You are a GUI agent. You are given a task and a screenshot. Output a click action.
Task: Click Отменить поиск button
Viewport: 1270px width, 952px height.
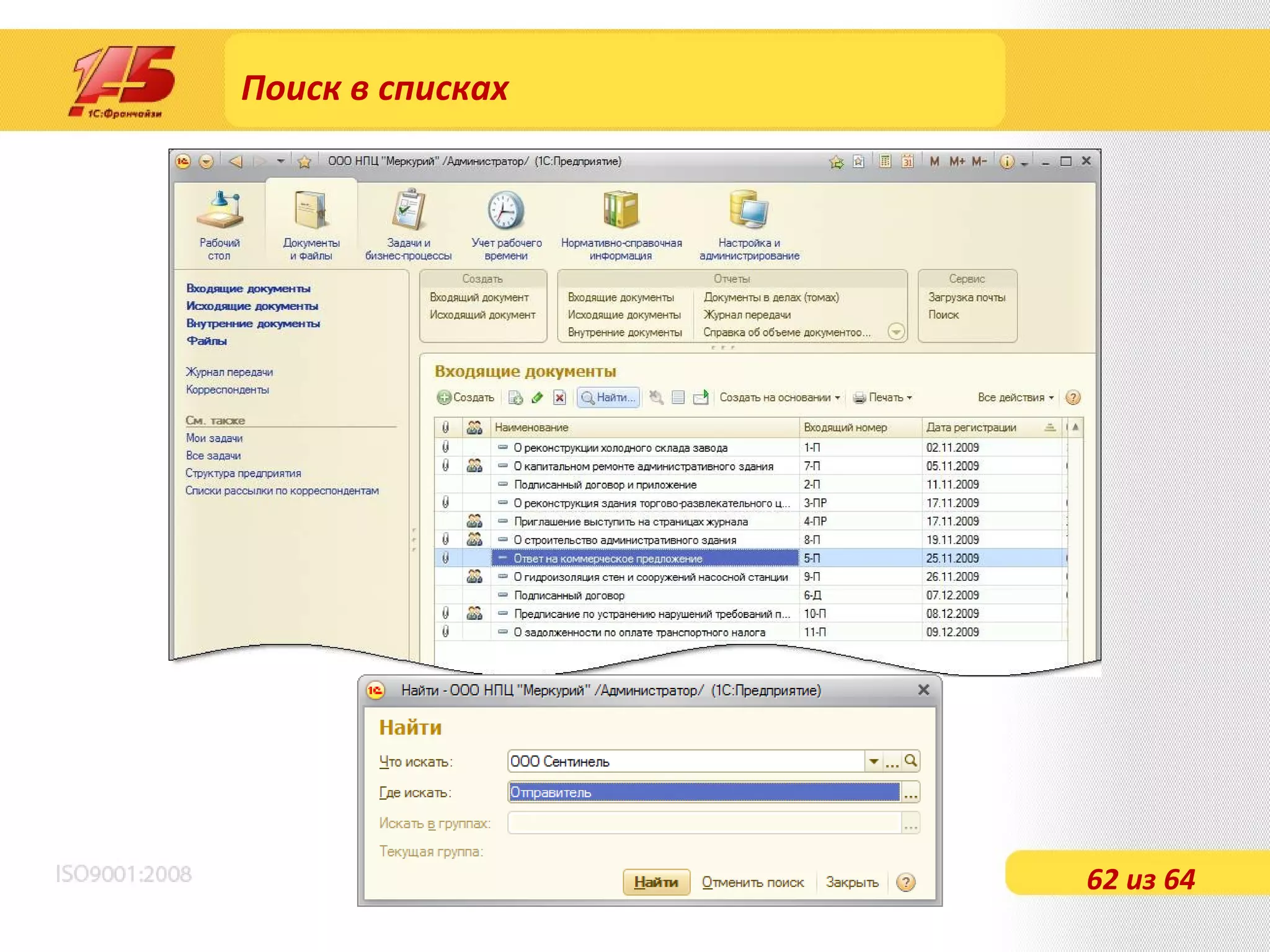(x=752, y=882)
